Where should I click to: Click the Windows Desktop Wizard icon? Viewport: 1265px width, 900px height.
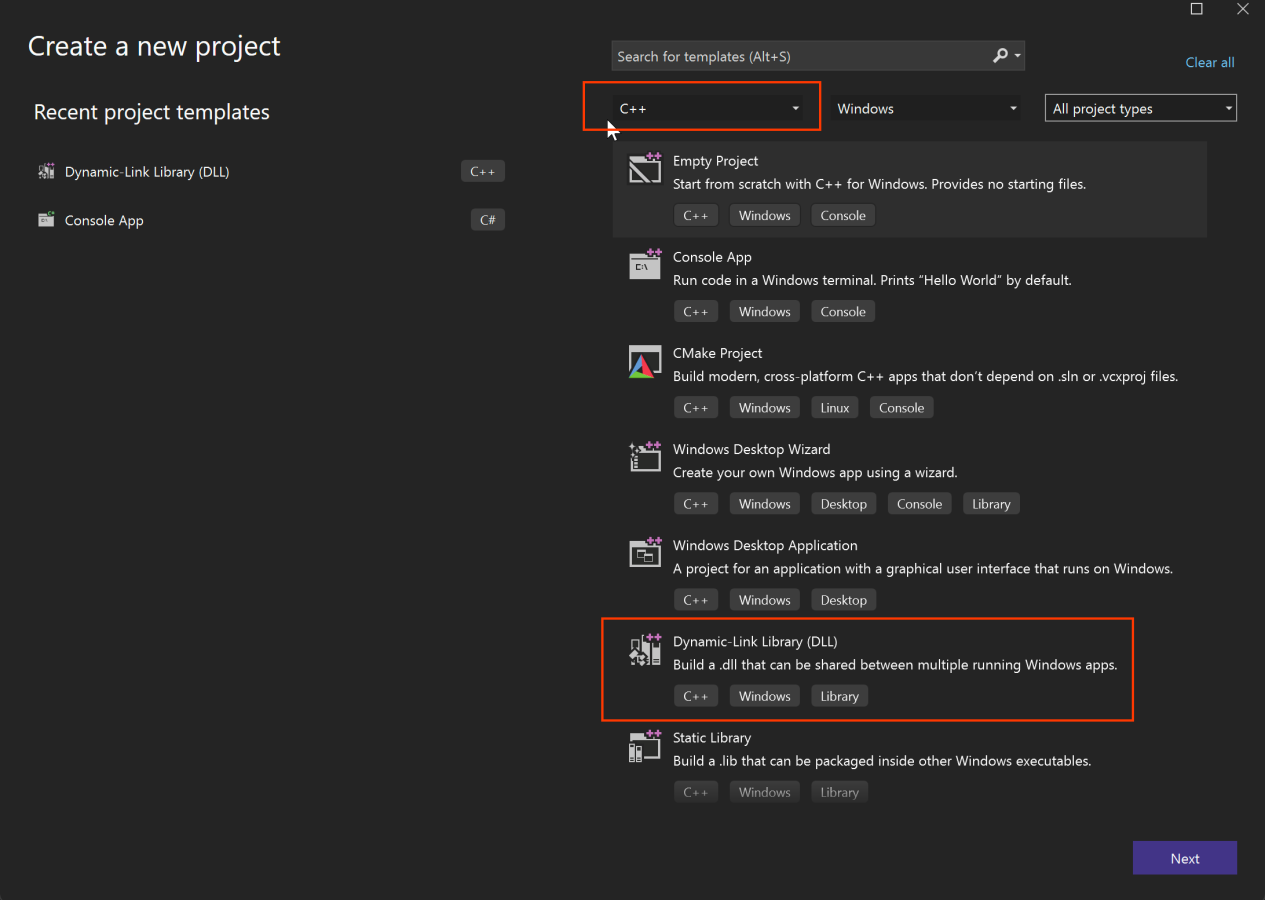[645, 456]
